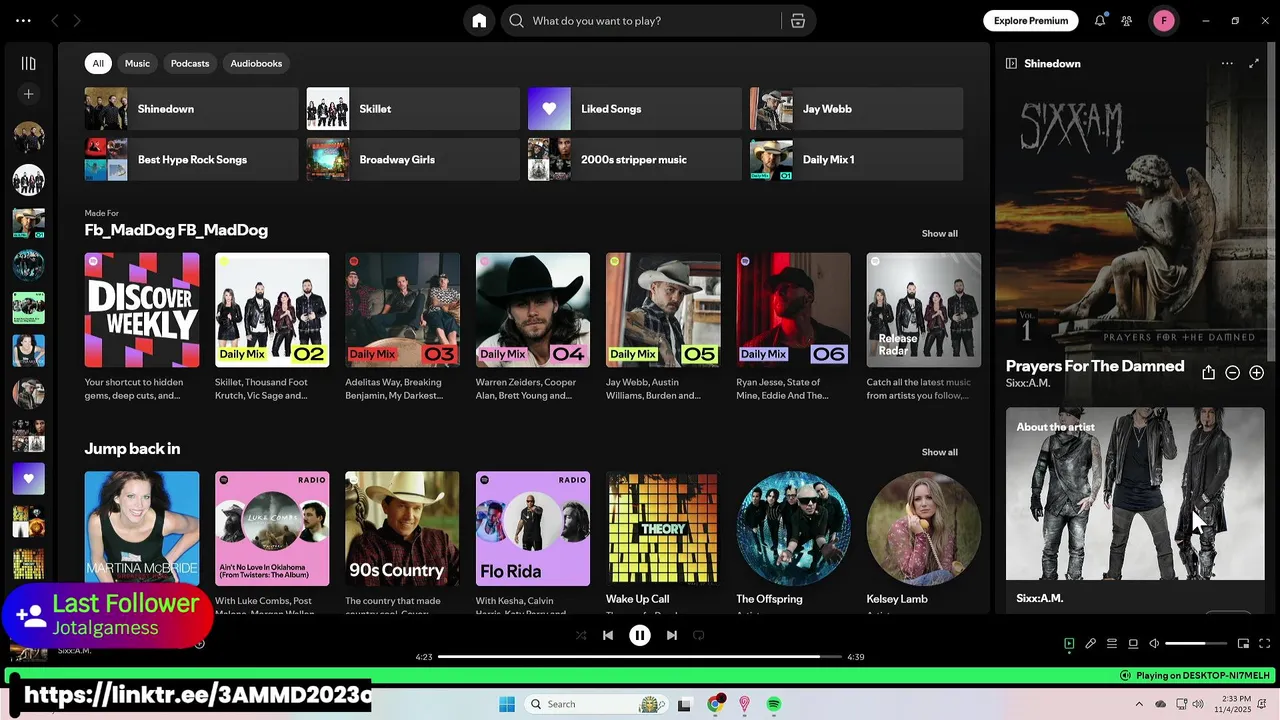Open Browse icon inside the search bar

point(798,21)
